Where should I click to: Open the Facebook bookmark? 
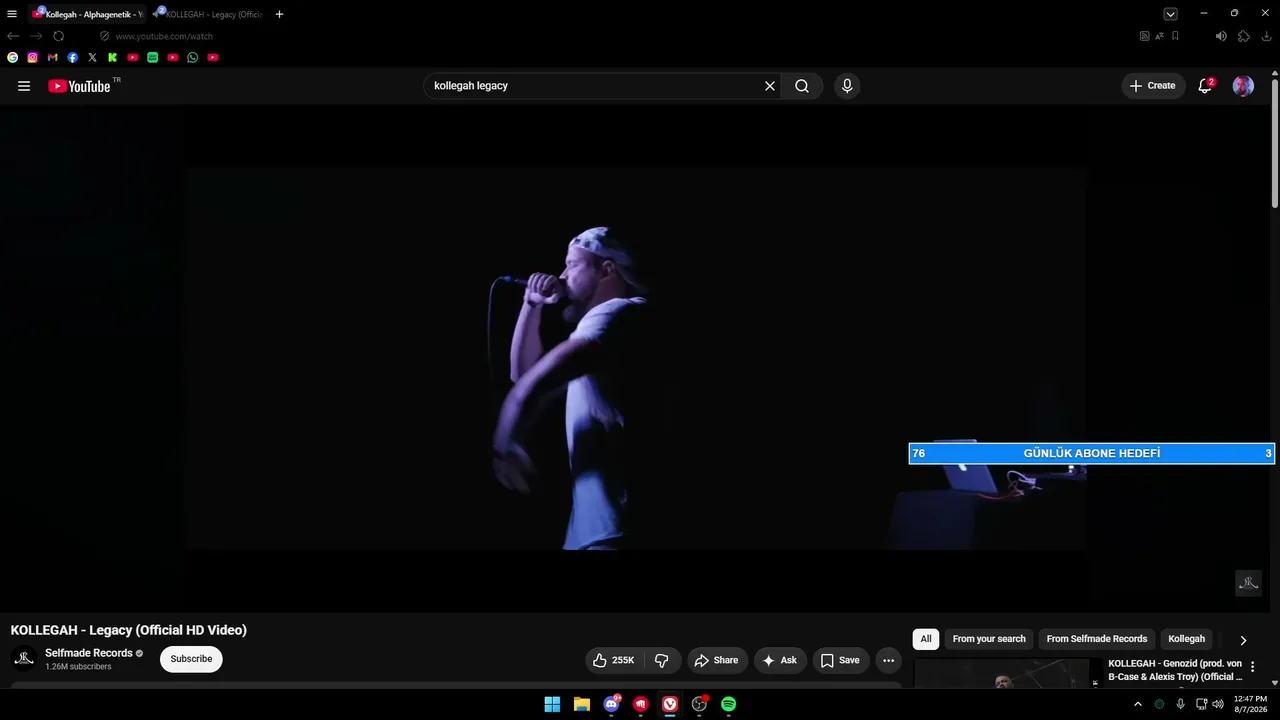tap(73, 58)
